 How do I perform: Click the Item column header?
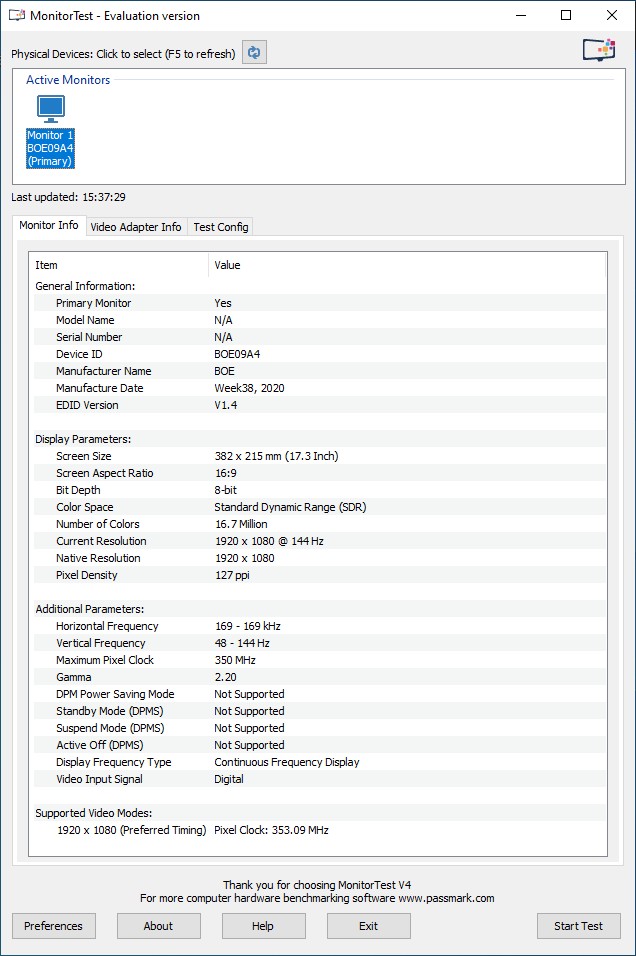47,265
